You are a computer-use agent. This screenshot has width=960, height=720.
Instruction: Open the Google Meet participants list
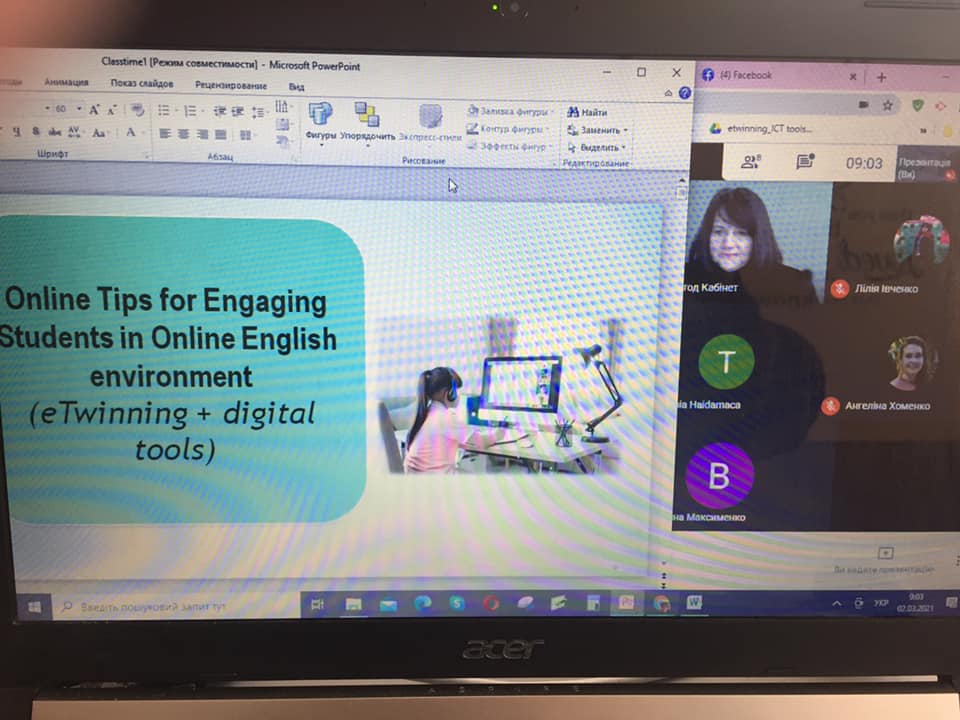tap(750, 162)
